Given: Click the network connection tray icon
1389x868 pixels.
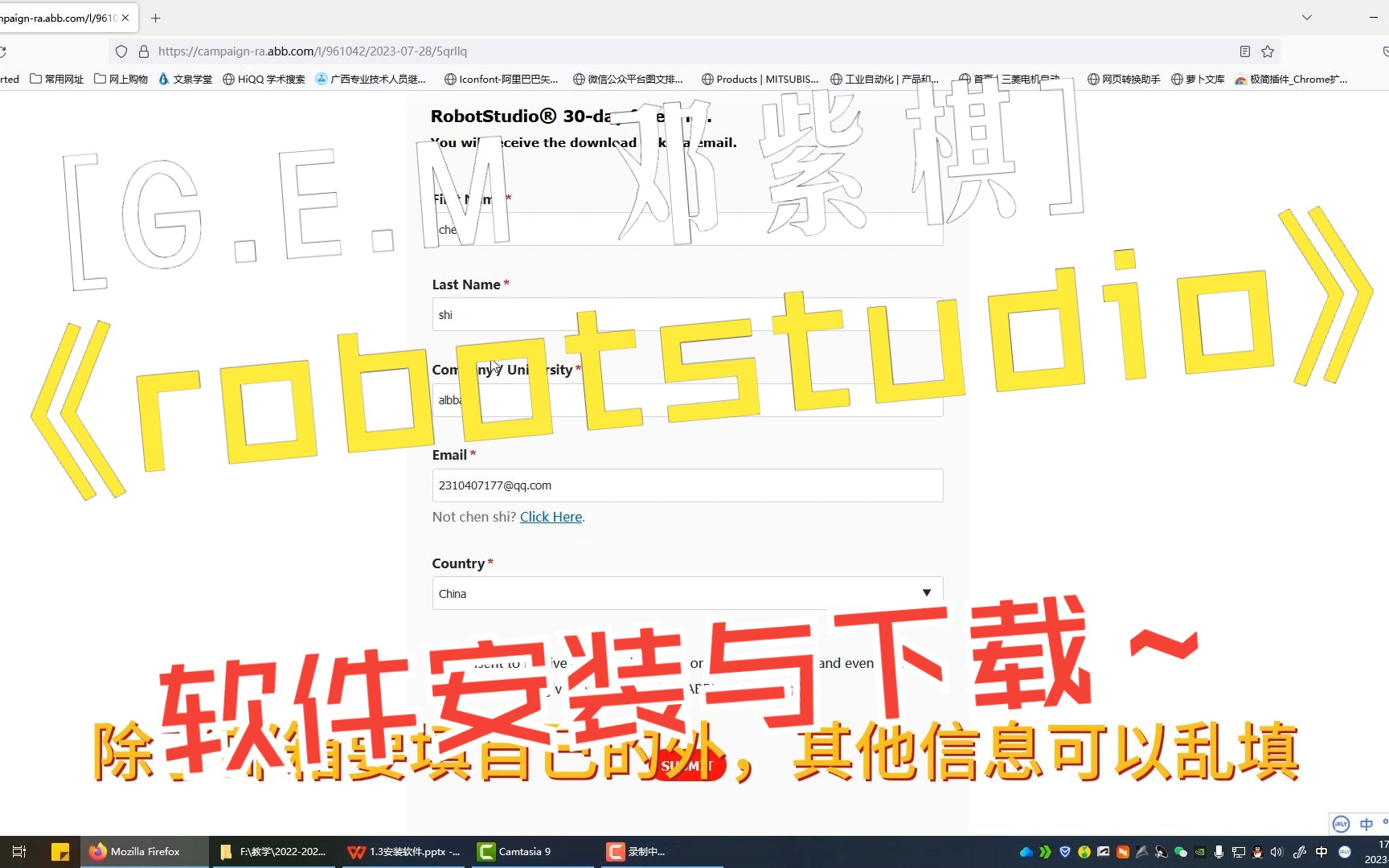Looking at the screenshot, I should [1239, 852].
